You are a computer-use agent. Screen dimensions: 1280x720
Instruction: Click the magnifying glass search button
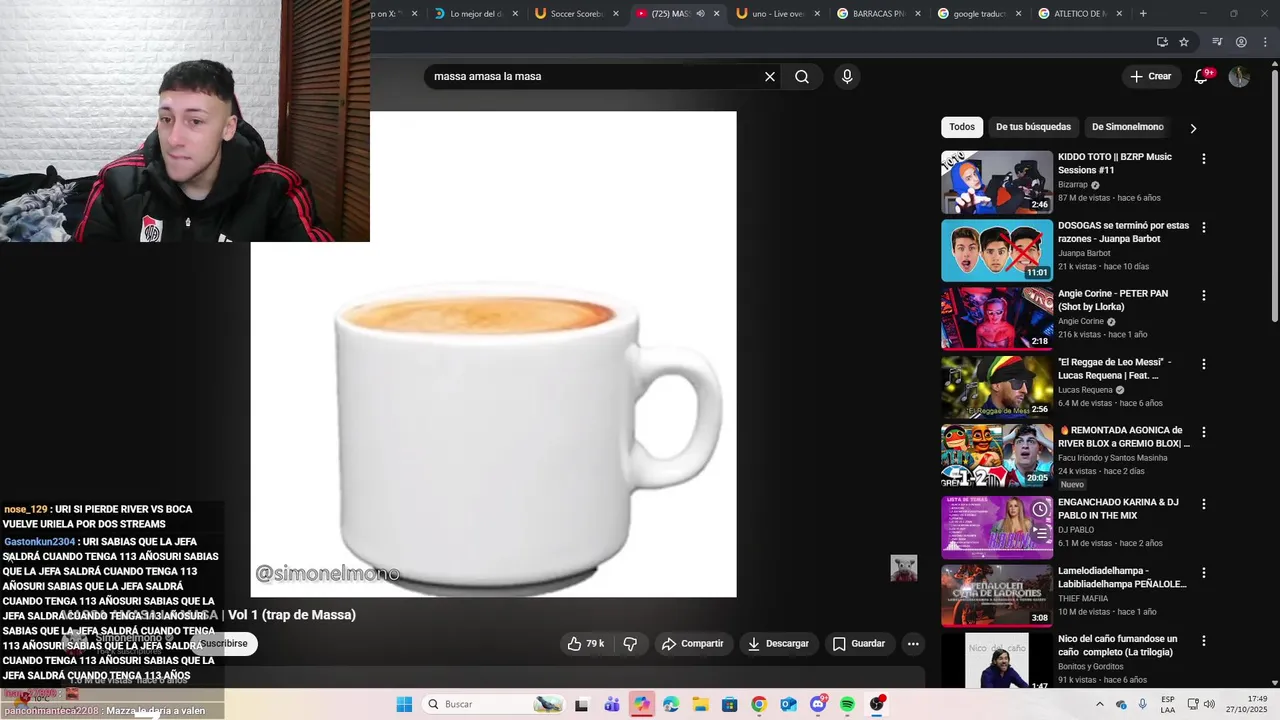[802, 77]
